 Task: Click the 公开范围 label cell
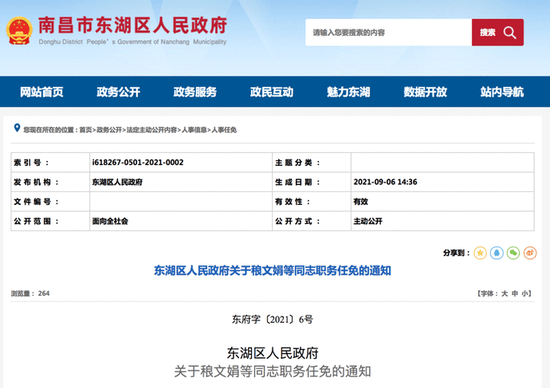[50, 221]
